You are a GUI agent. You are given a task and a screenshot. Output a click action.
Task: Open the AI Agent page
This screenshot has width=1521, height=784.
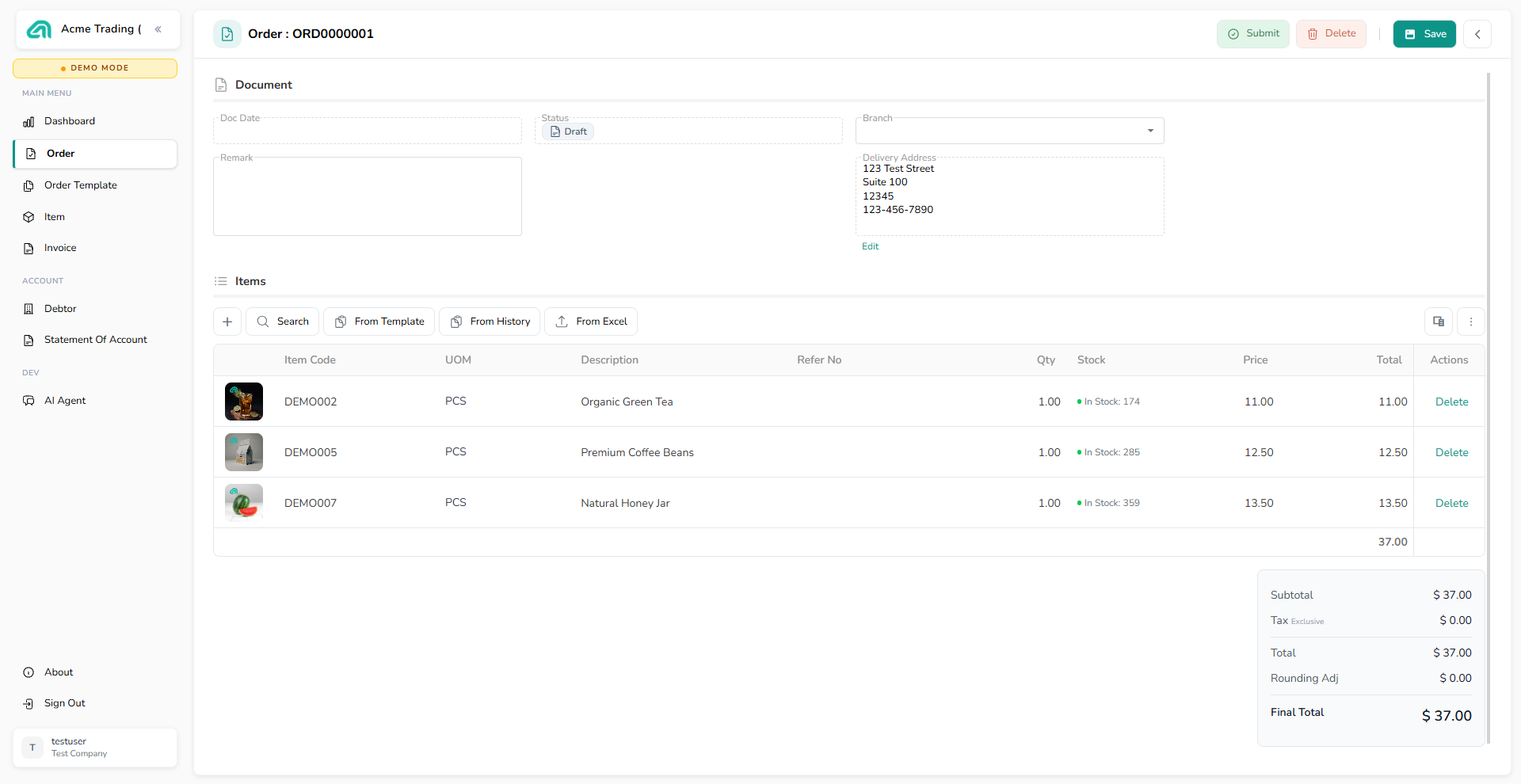[95, 401]
